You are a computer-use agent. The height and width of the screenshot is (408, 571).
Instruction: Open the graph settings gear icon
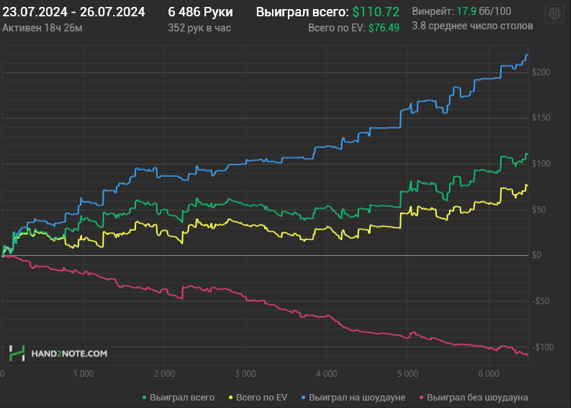[554, 14]
